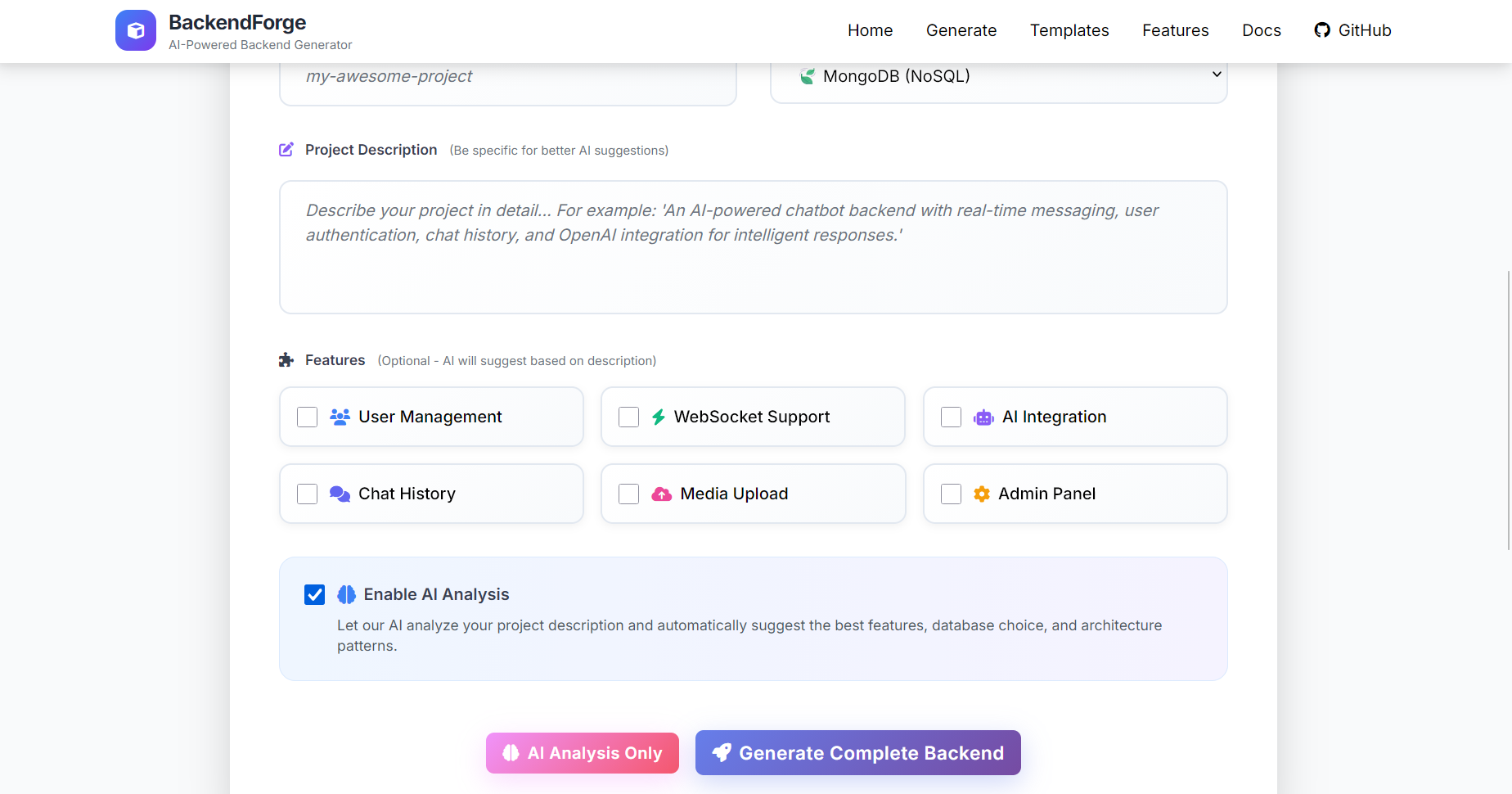Uncheck the Enable AI Analysis checkbox
The image size is (1512, 794).
315,594
